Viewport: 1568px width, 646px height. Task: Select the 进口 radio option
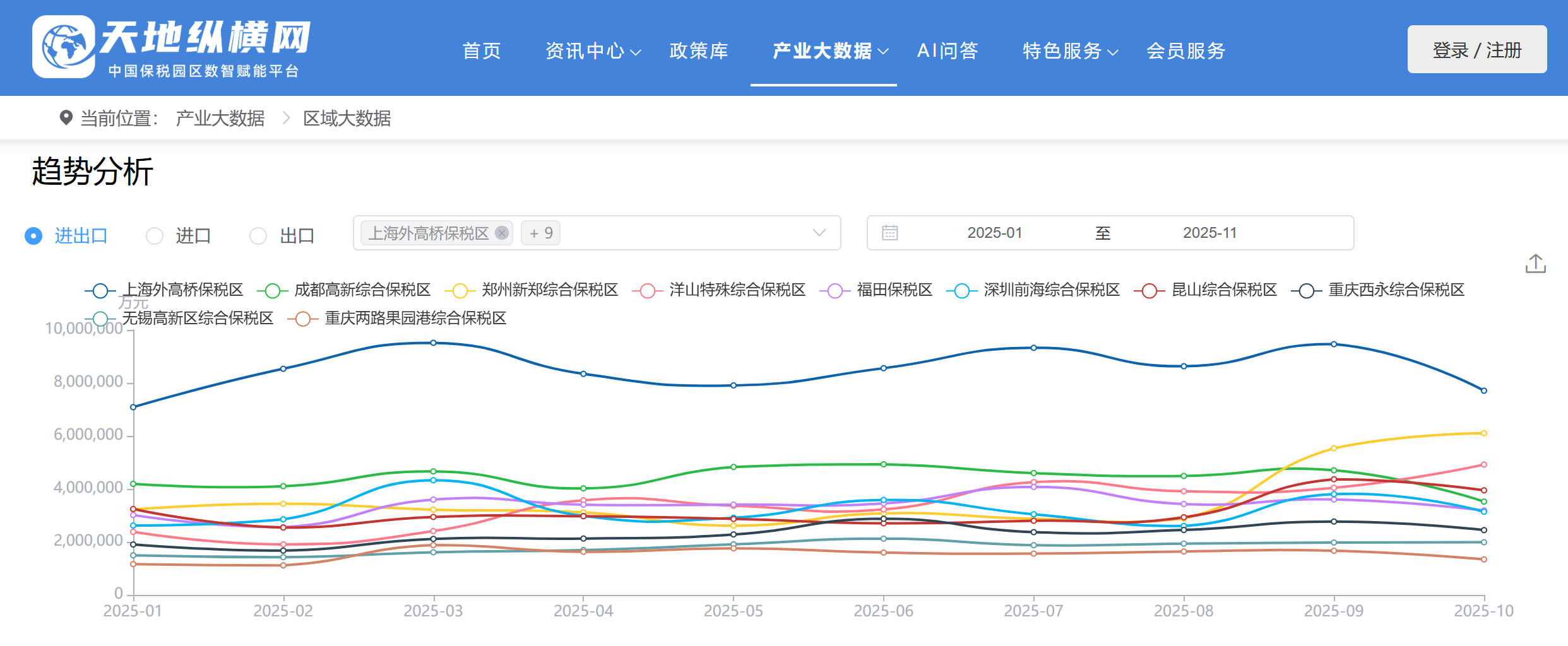click(x=155, y=236)
